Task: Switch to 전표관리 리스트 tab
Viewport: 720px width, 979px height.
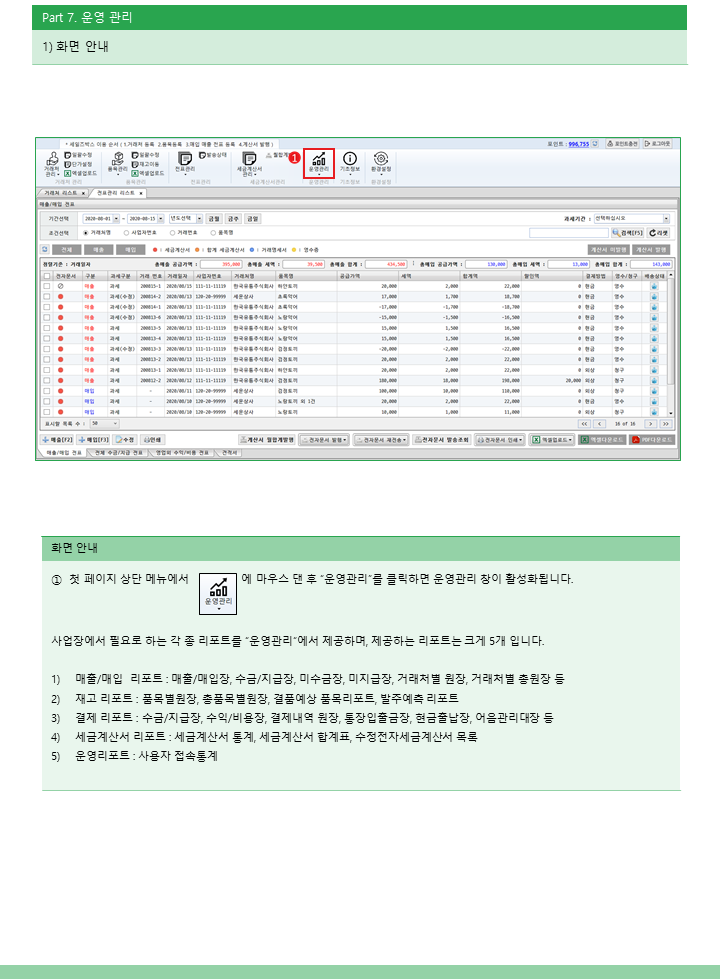Action: [x=119, y=193]
